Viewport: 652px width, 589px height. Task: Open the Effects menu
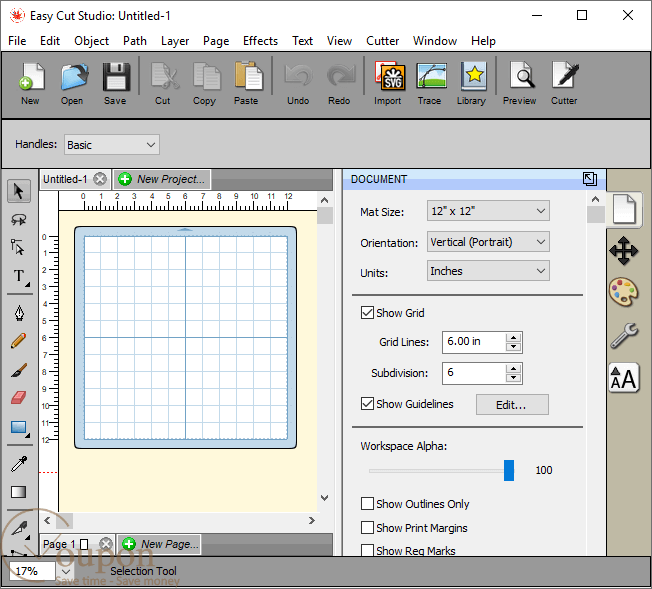point(260,41)
